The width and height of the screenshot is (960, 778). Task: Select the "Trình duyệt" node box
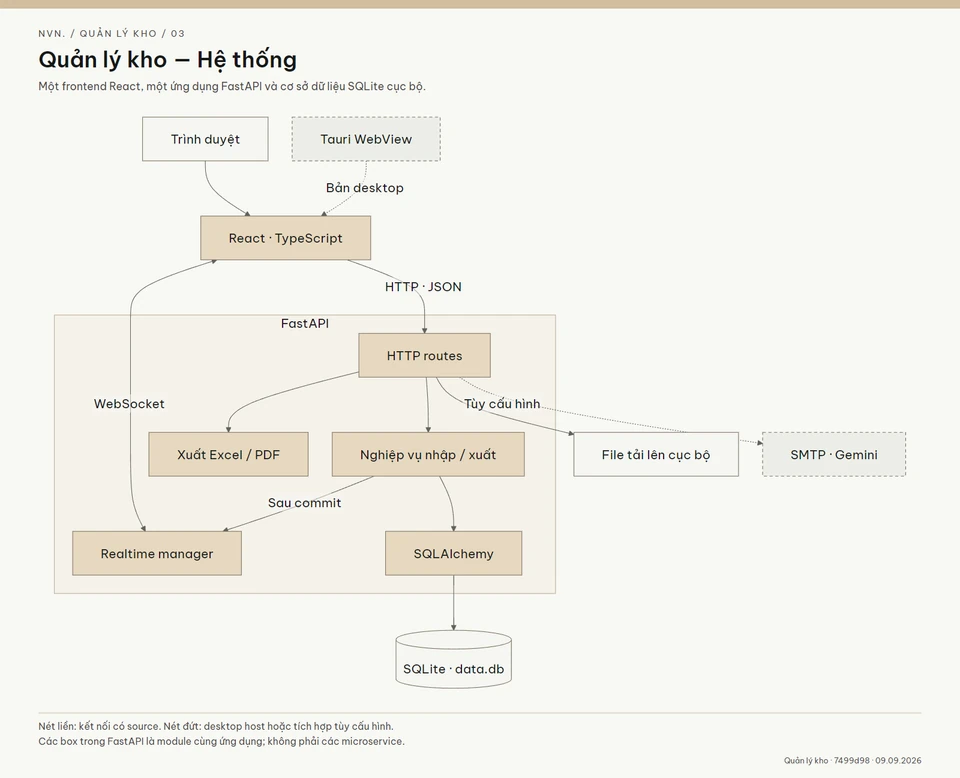coord(205,139)
